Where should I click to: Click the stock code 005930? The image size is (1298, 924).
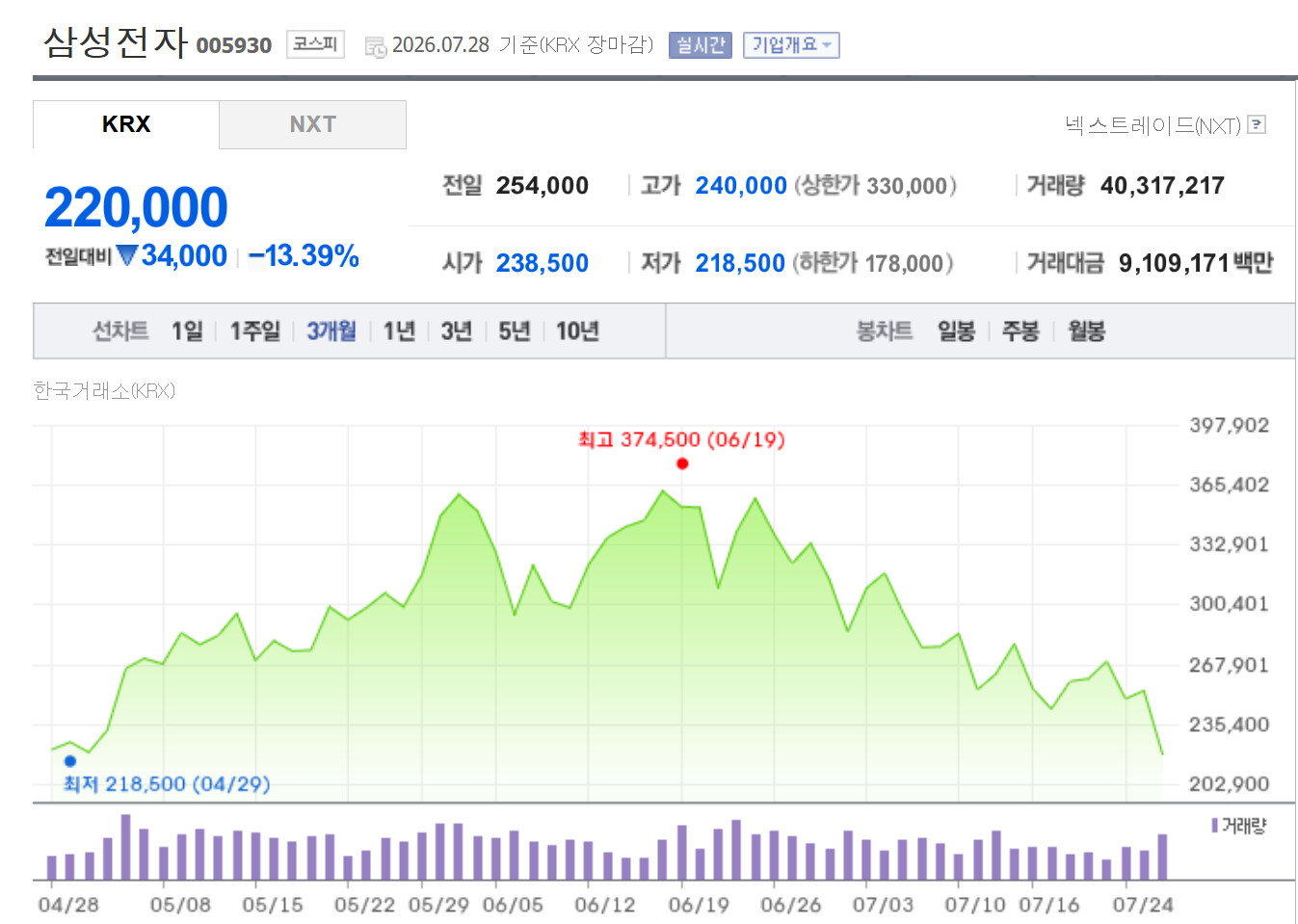pyautogui.click(x=234, y=46)
